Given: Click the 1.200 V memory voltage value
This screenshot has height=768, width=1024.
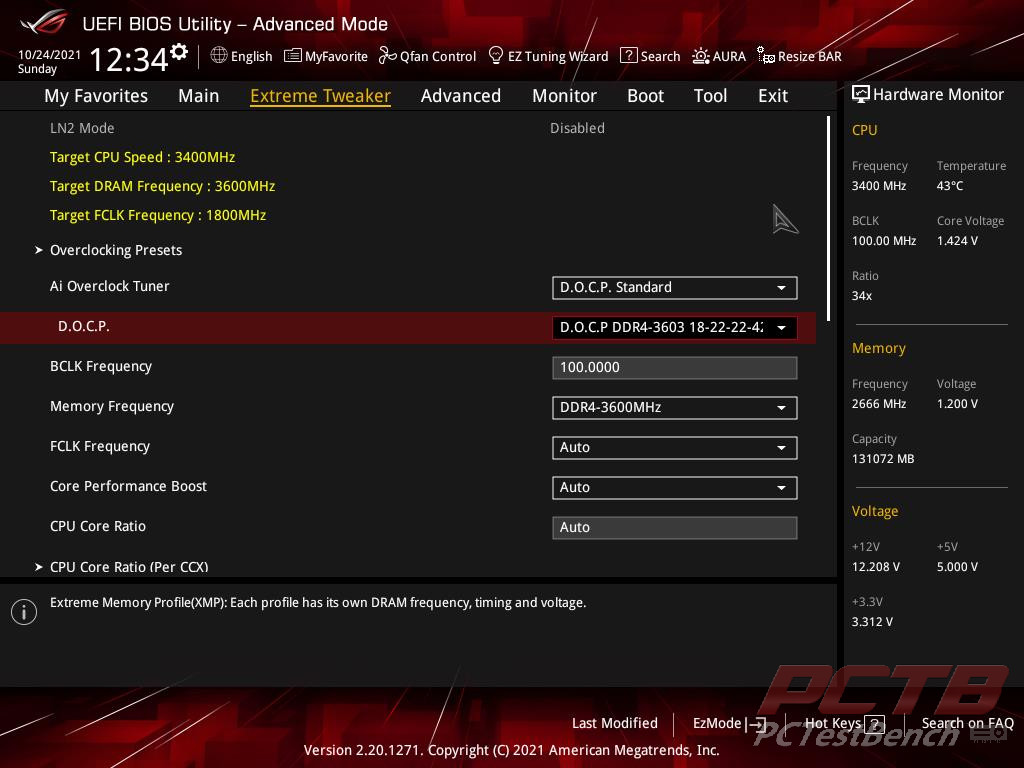Looking at the screenshot, I should 957,404.
